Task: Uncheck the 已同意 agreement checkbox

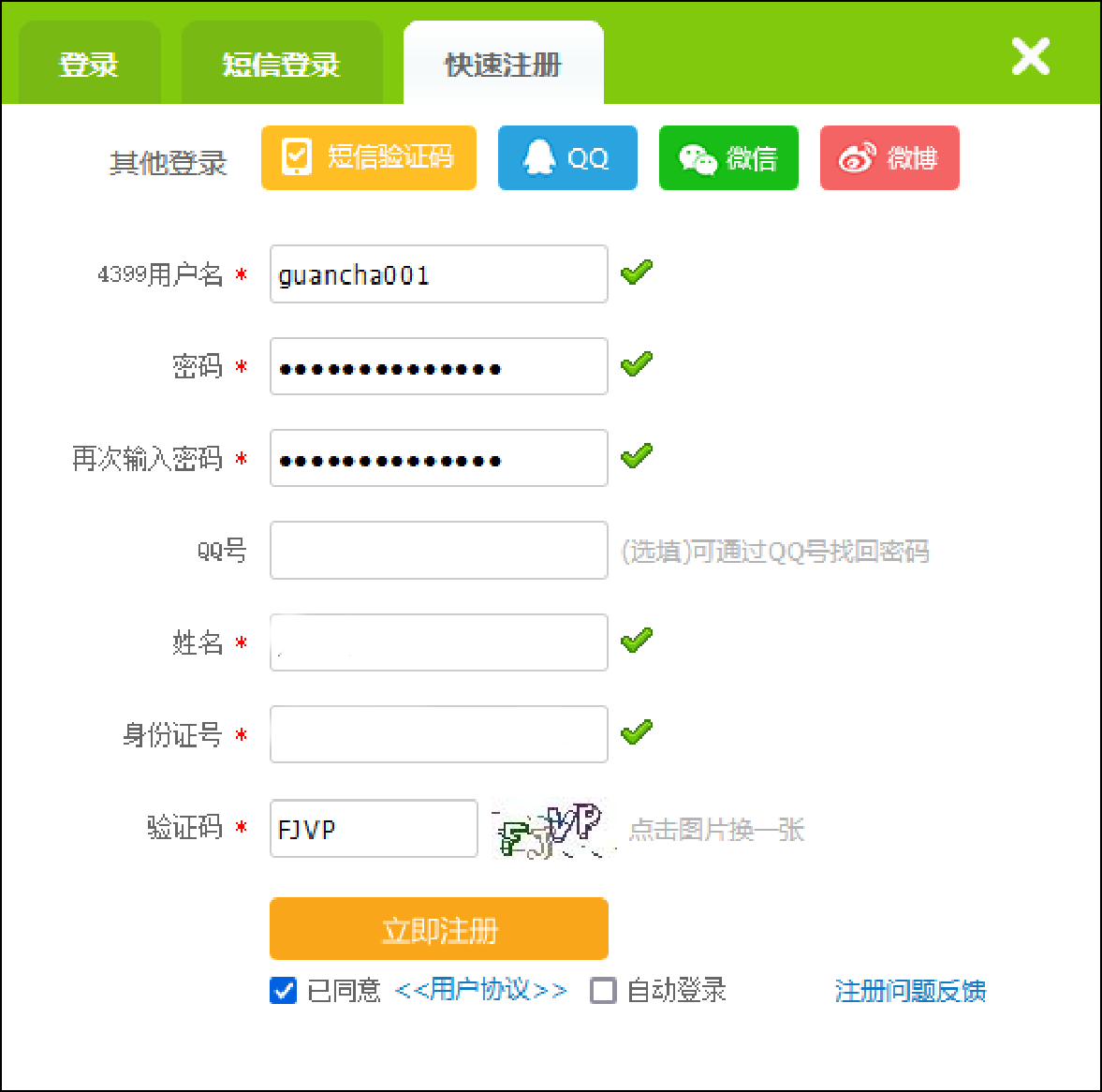Action: click(x=283, y=991)
